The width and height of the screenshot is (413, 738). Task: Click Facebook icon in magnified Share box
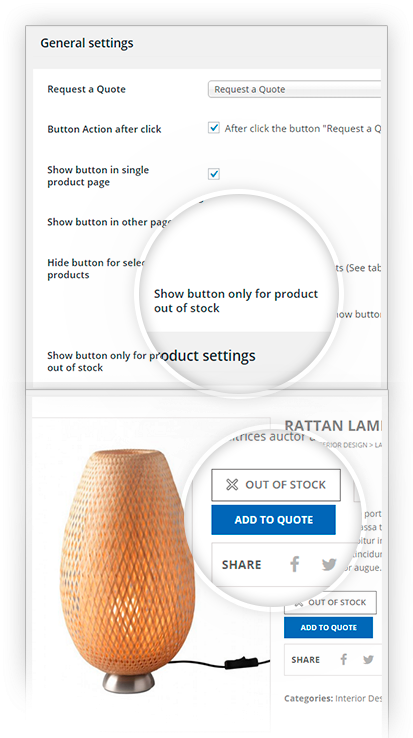pyautogui.click(x=295, y=564)
